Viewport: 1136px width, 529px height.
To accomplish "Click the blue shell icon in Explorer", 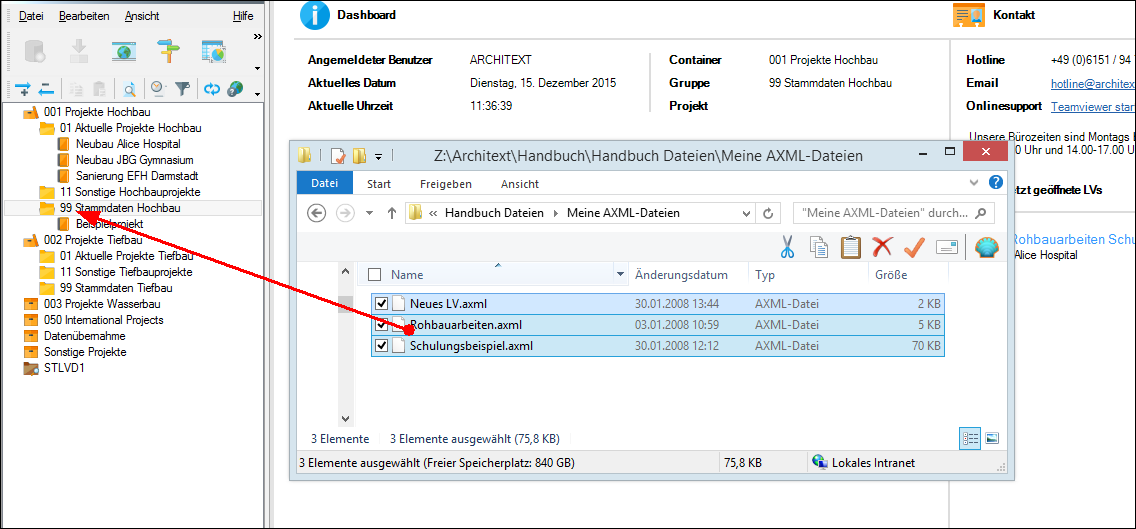I will click(x=987, y=247).
